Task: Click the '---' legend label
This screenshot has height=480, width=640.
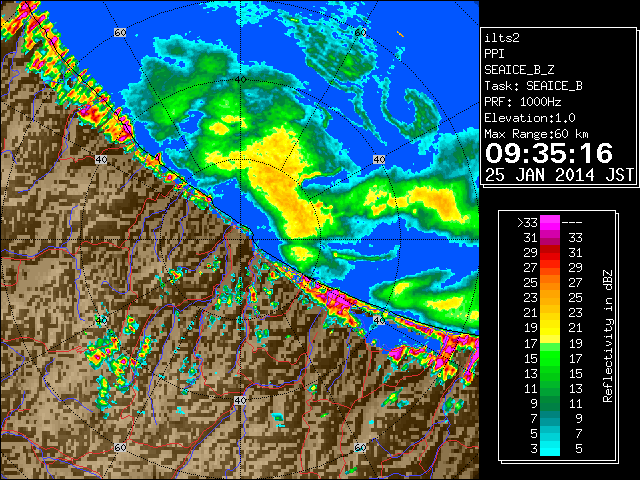Action: point(572,222)
